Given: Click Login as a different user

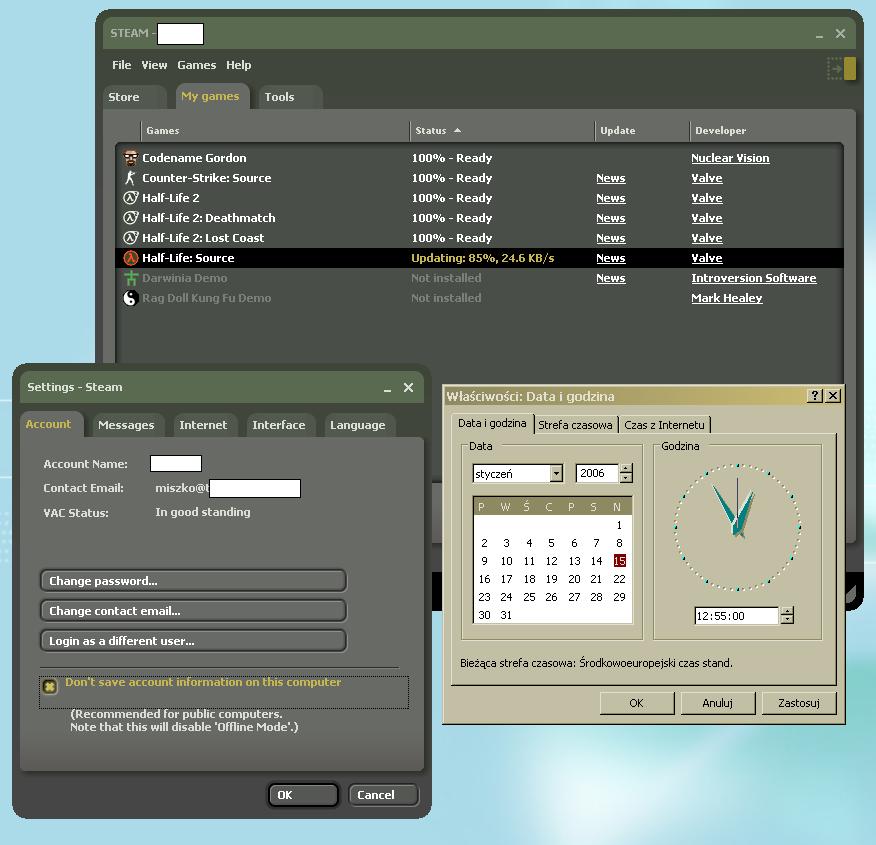Looking at the screenshot, I should click(193, 641).
